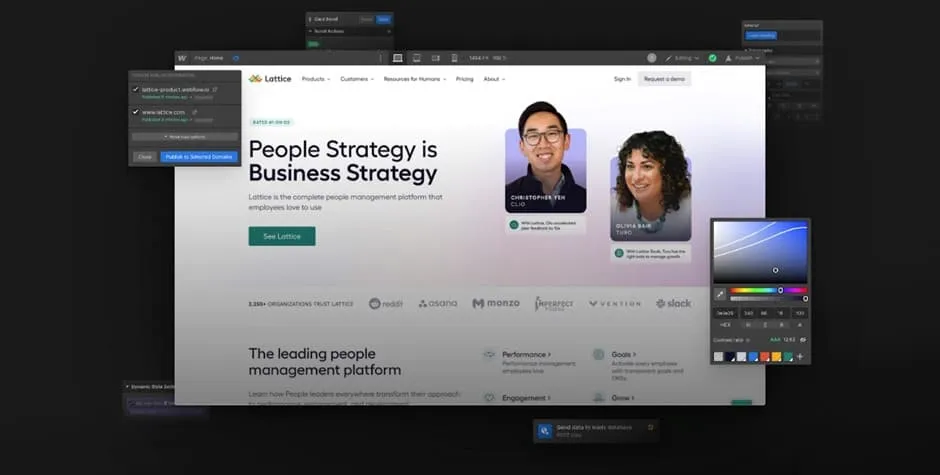Close the publish panel
The height and width of the screenshot is (475, 940).
tap(144, 157)
